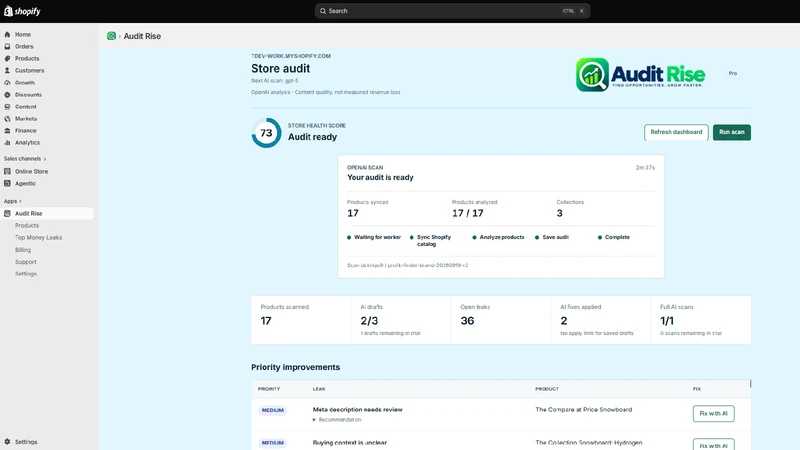Viewport: 800px width, 450px height.
Task: Click the Refresh dashboard button
Action: [676, 132]
